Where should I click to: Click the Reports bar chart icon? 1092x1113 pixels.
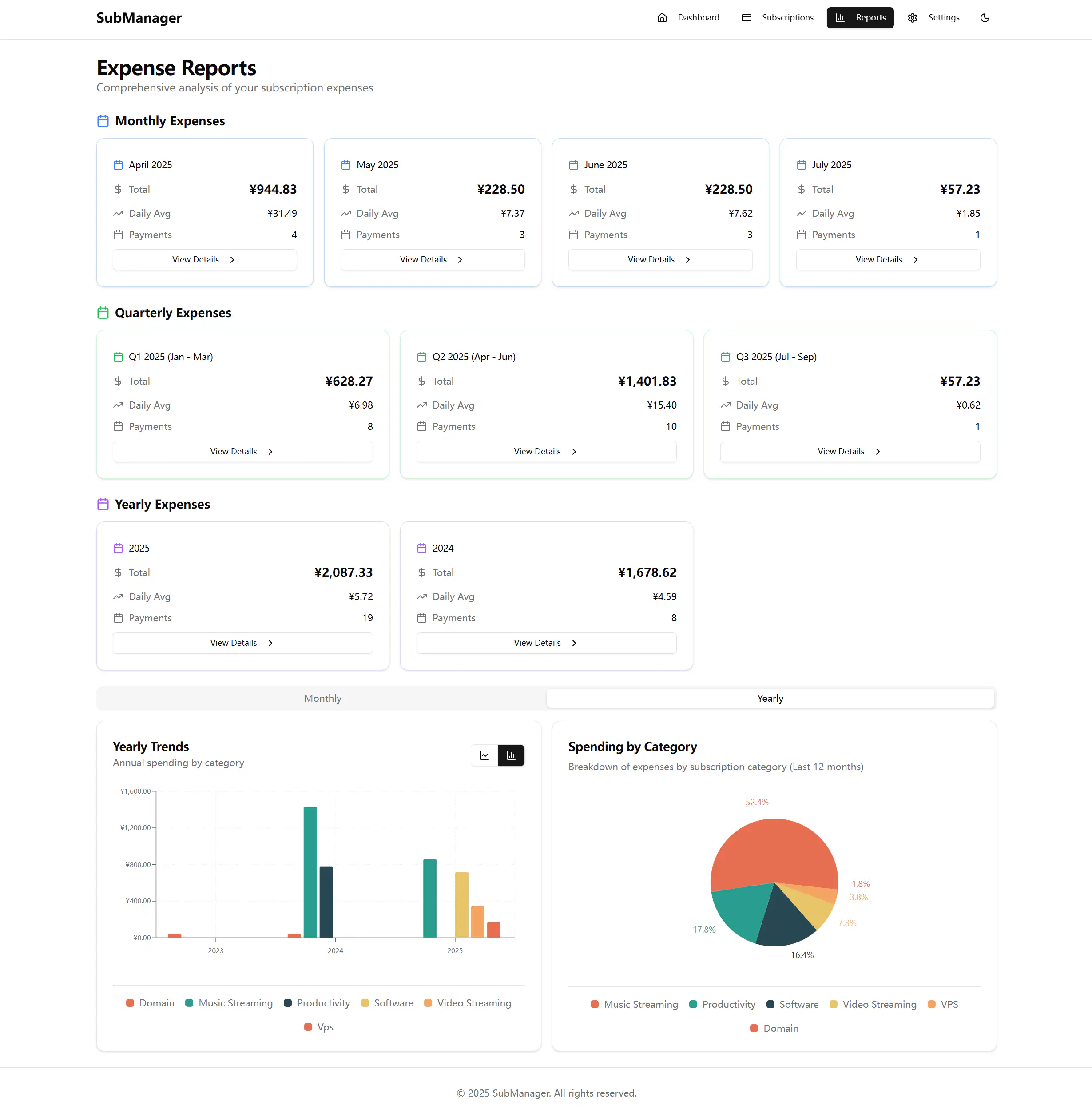point(840,18)
